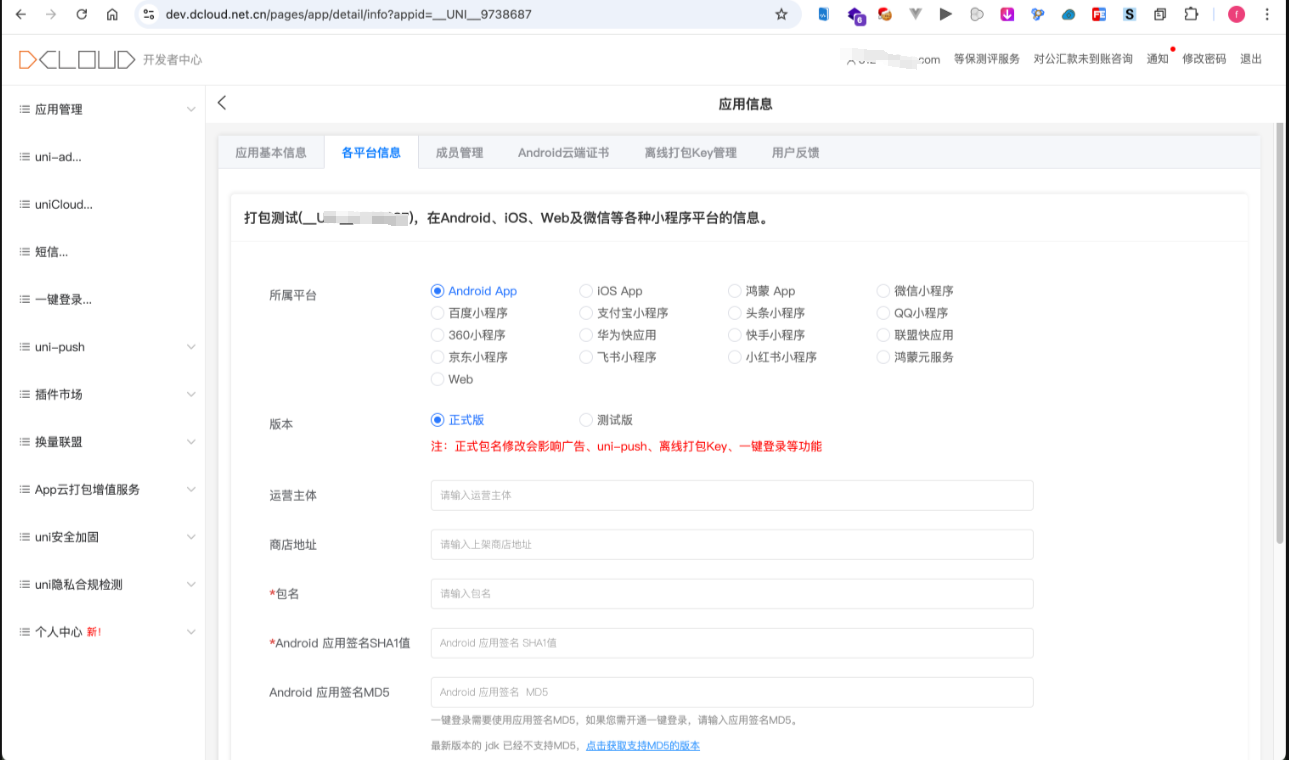Expand the uni-push sidebar chevron

pyautogui.click(x=191, y=347)
